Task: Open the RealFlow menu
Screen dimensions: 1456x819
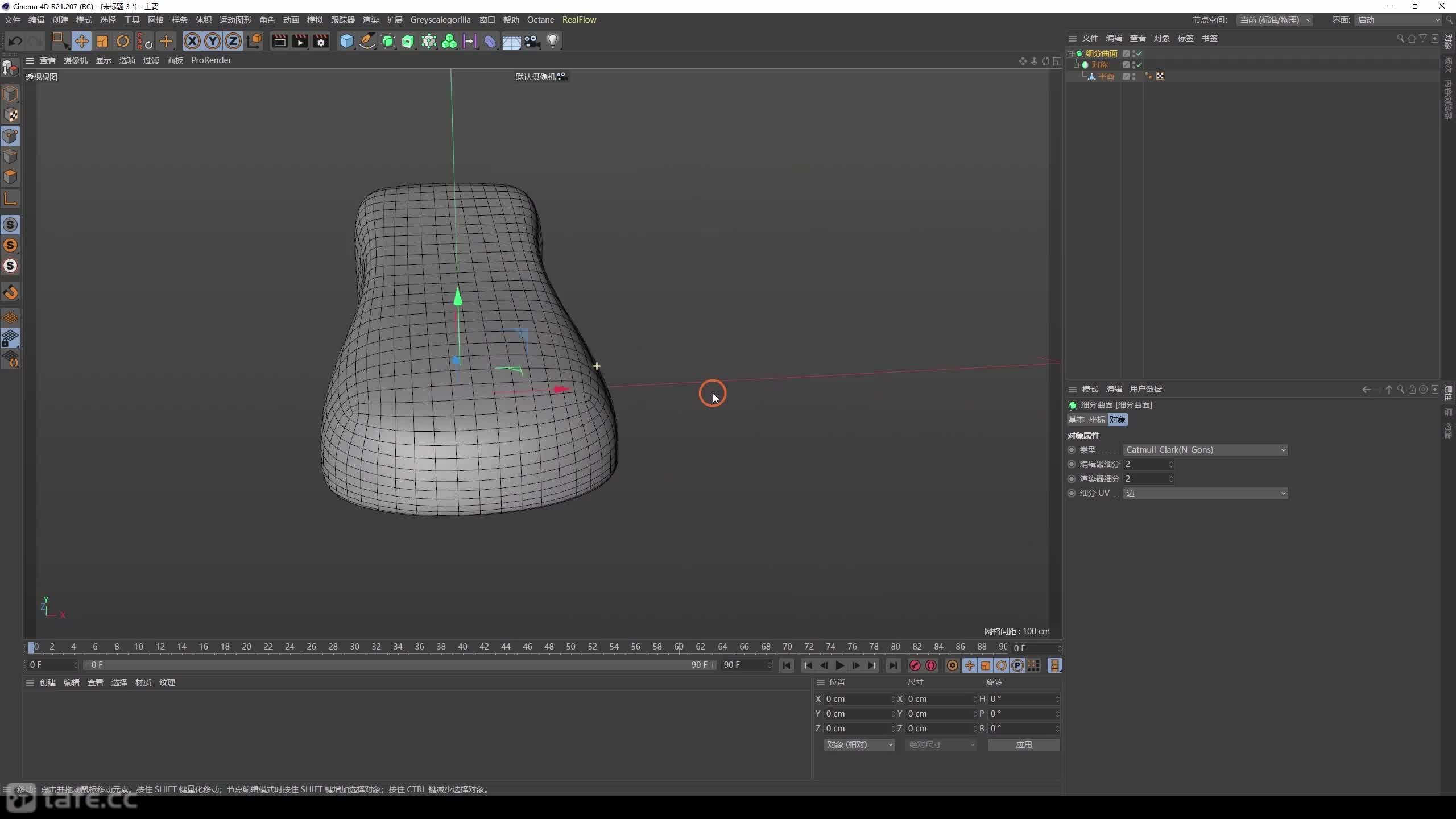Action: [579, 20]
